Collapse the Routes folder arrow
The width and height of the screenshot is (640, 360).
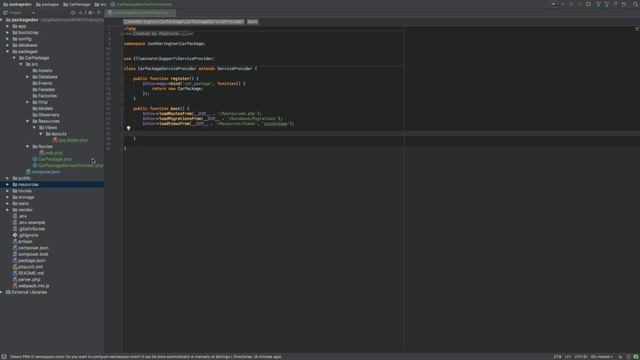(x=28, y=147)
